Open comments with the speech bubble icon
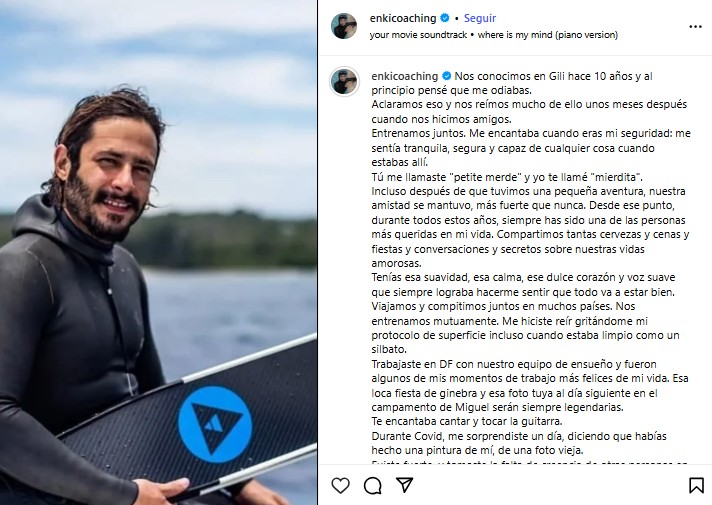The width and height of the screenshot is (712, 505). point(373,485)
